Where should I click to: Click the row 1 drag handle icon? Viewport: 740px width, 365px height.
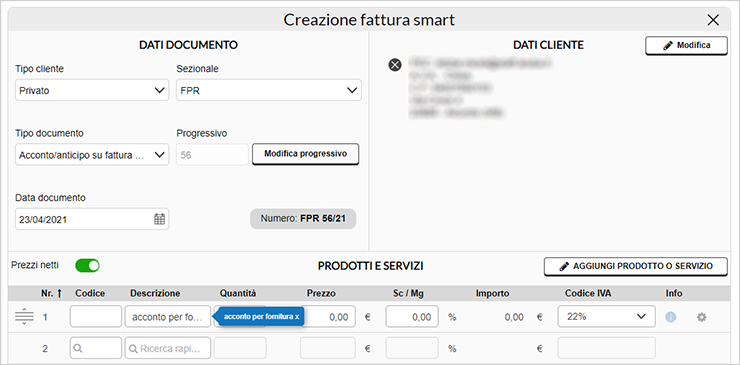(24, 316)
